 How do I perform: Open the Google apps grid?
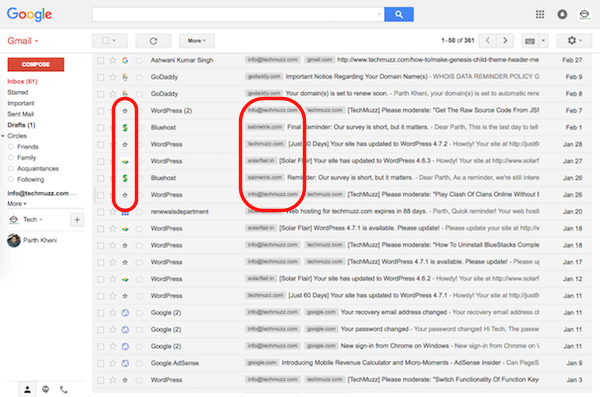pos(540,15)
